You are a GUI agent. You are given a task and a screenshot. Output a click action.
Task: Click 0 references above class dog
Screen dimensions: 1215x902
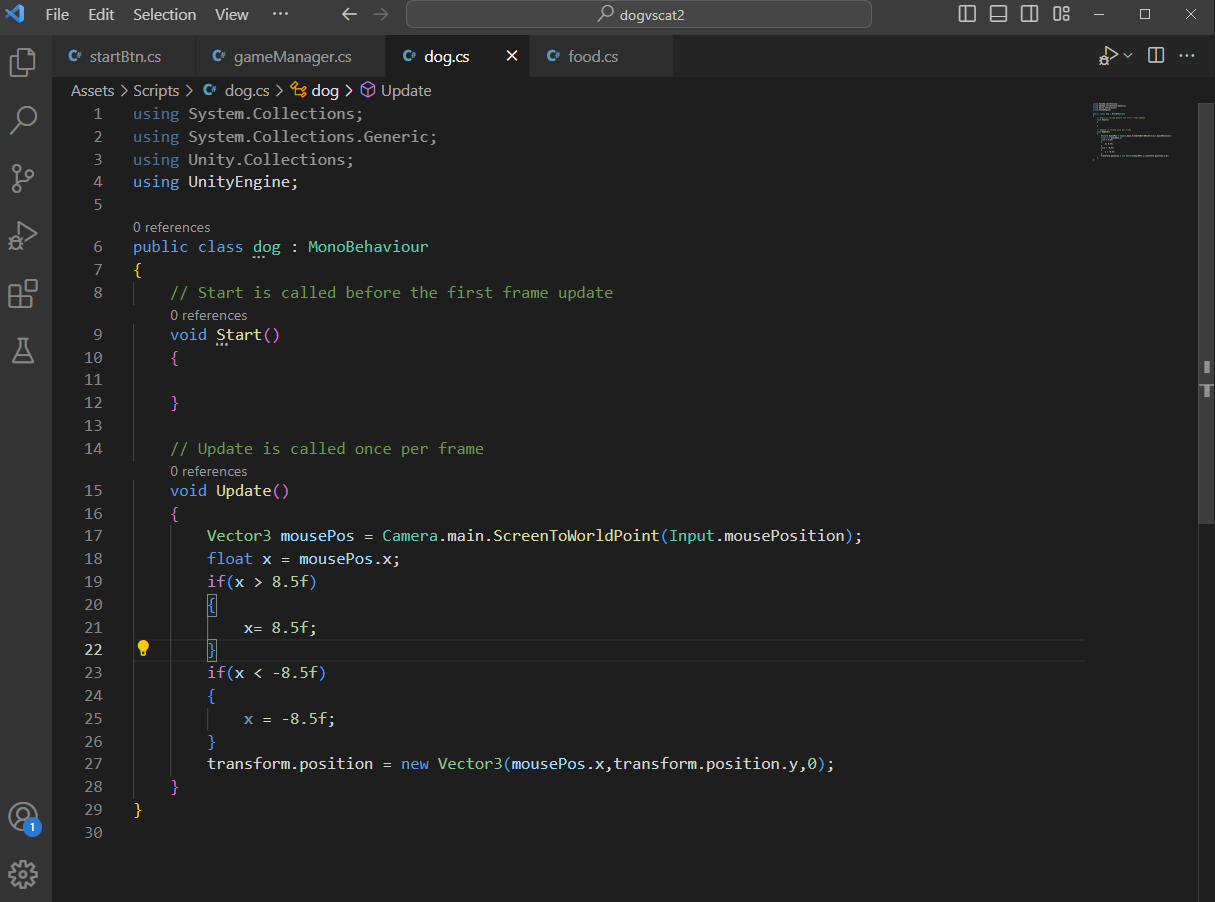click(x=172, y=227)
